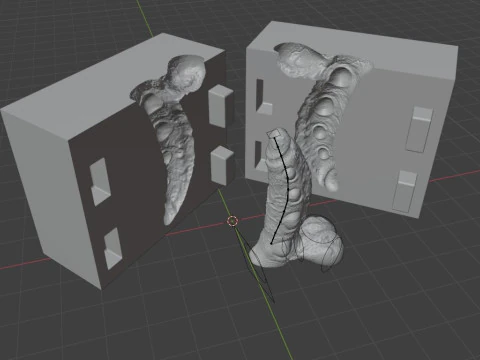
Task: Click upper alignment peg on right mold
Action: click(419, 130)
